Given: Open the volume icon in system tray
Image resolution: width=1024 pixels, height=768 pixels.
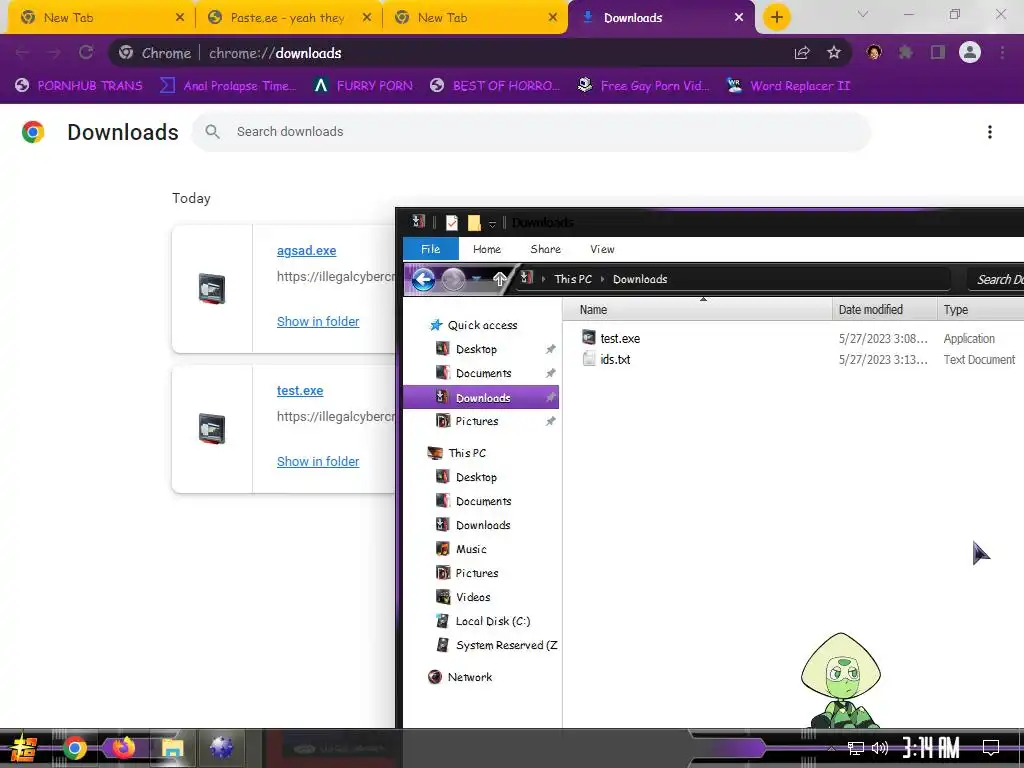Looking at the screenshot, I should click(x=880, y=748).
